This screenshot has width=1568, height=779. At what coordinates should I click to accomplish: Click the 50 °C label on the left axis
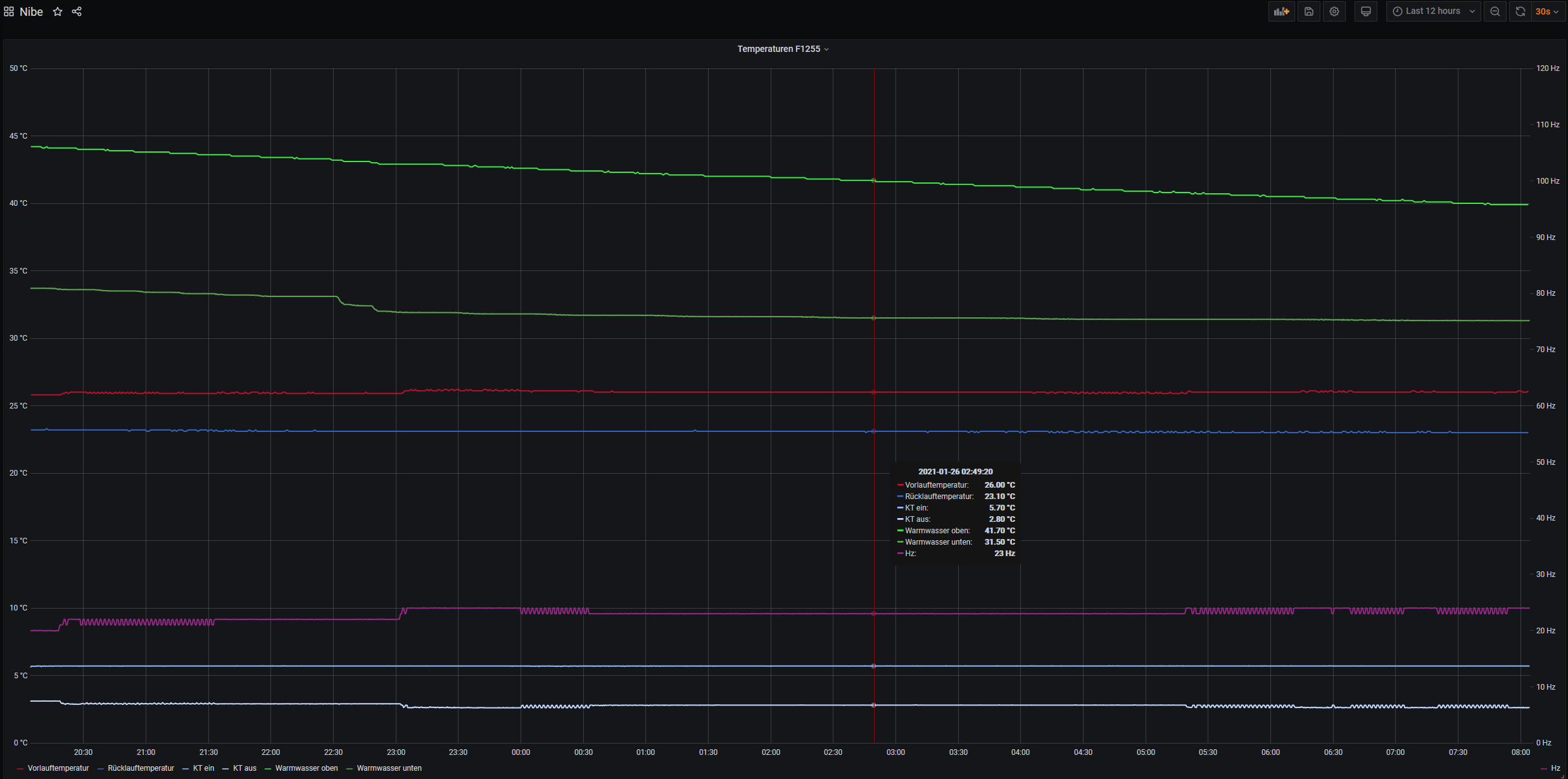tap(18, 68)
